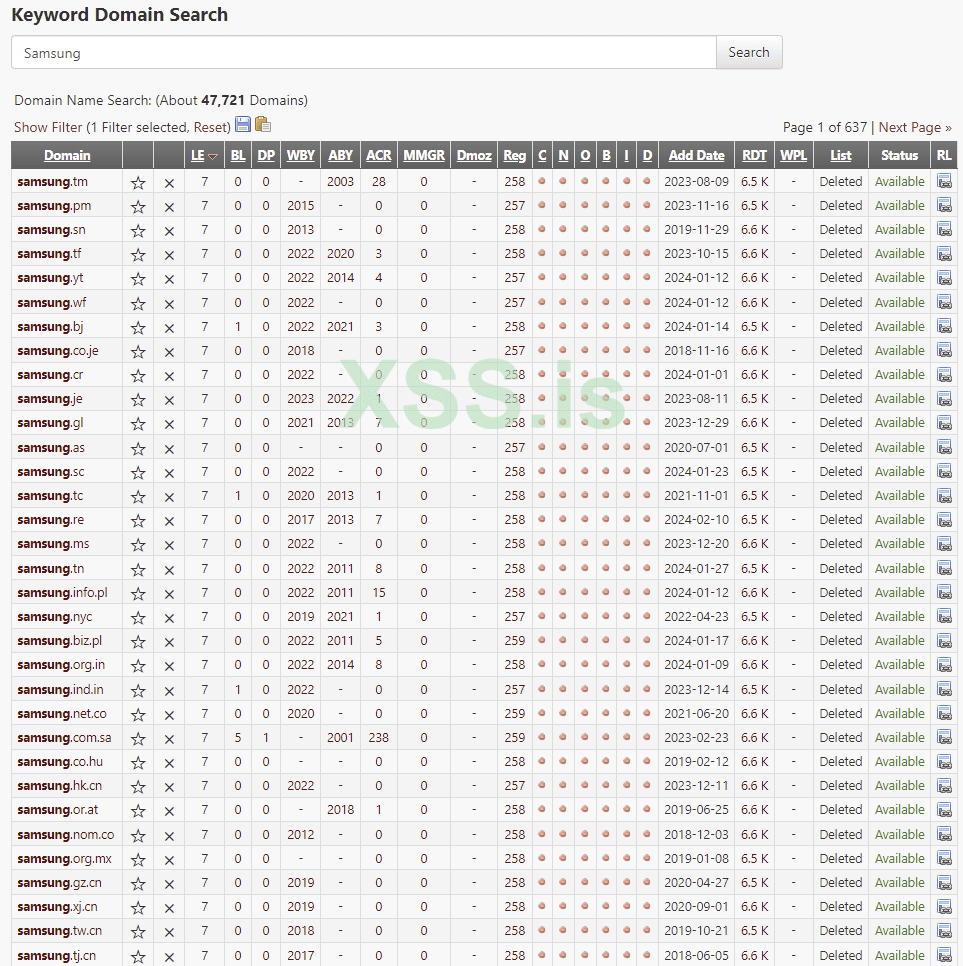Sort by the List column header

tap(840, 155)
